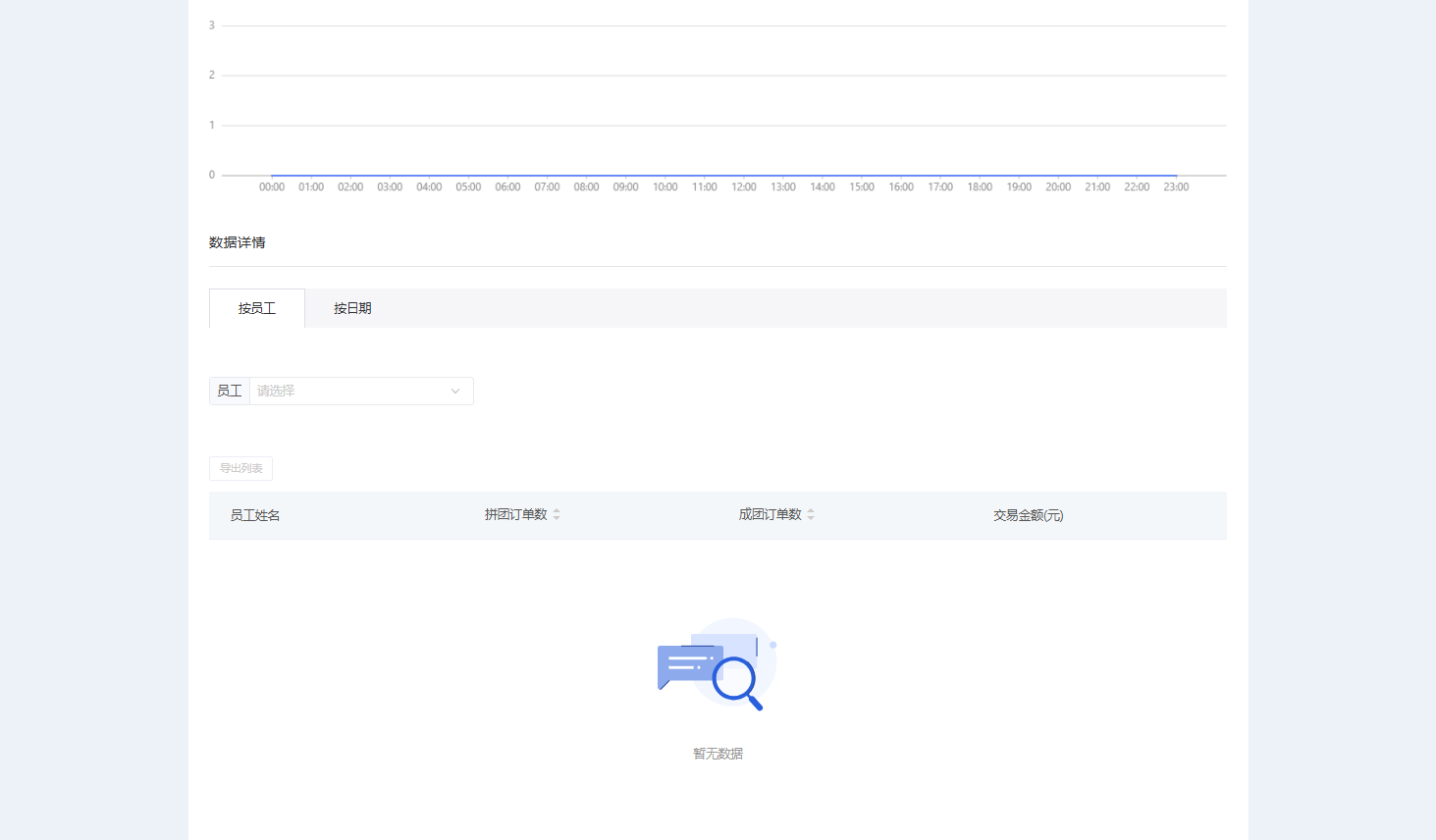The width and height of the screenshot is (1436, 840).
Task: Toggle sort arrows beside 成团订单数
Action: [811, 514]
